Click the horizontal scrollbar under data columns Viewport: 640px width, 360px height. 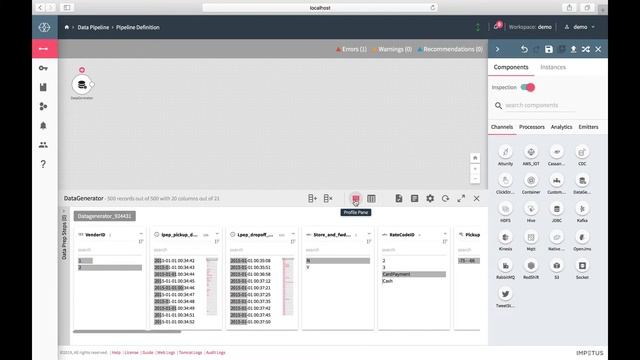tap(127, 331)
